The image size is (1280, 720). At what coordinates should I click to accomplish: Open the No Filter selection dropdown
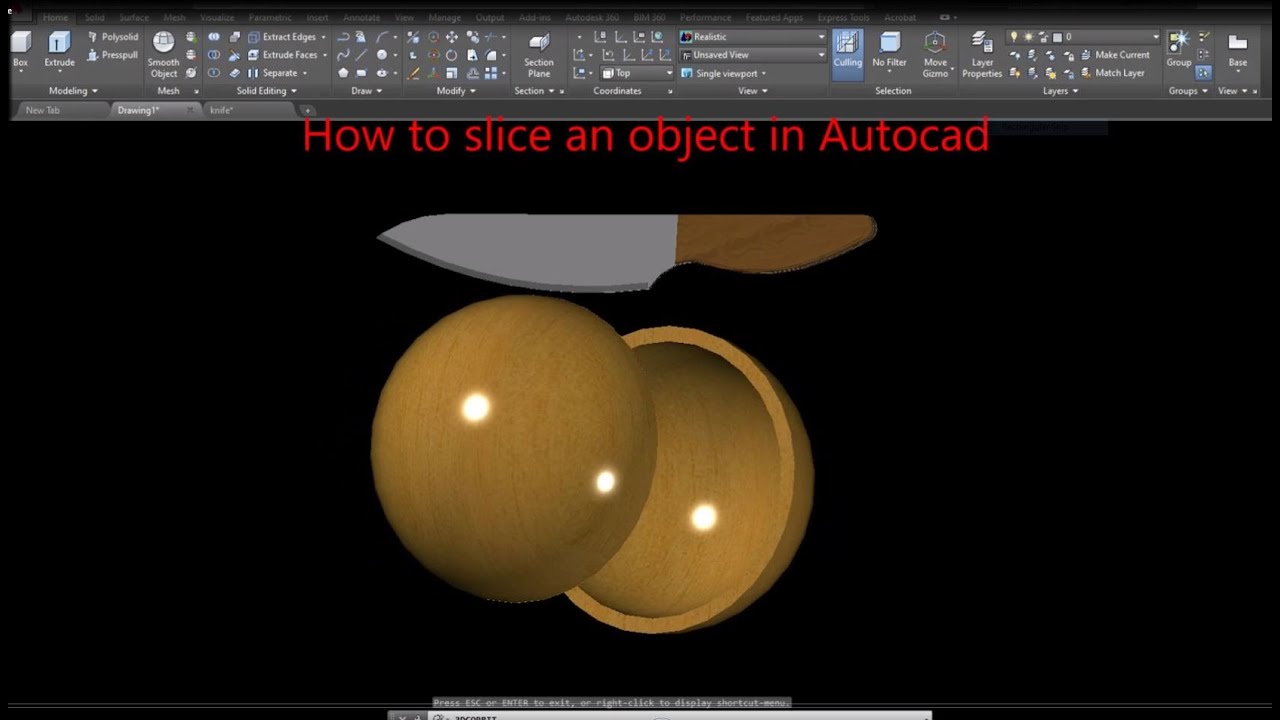point(889,52)
